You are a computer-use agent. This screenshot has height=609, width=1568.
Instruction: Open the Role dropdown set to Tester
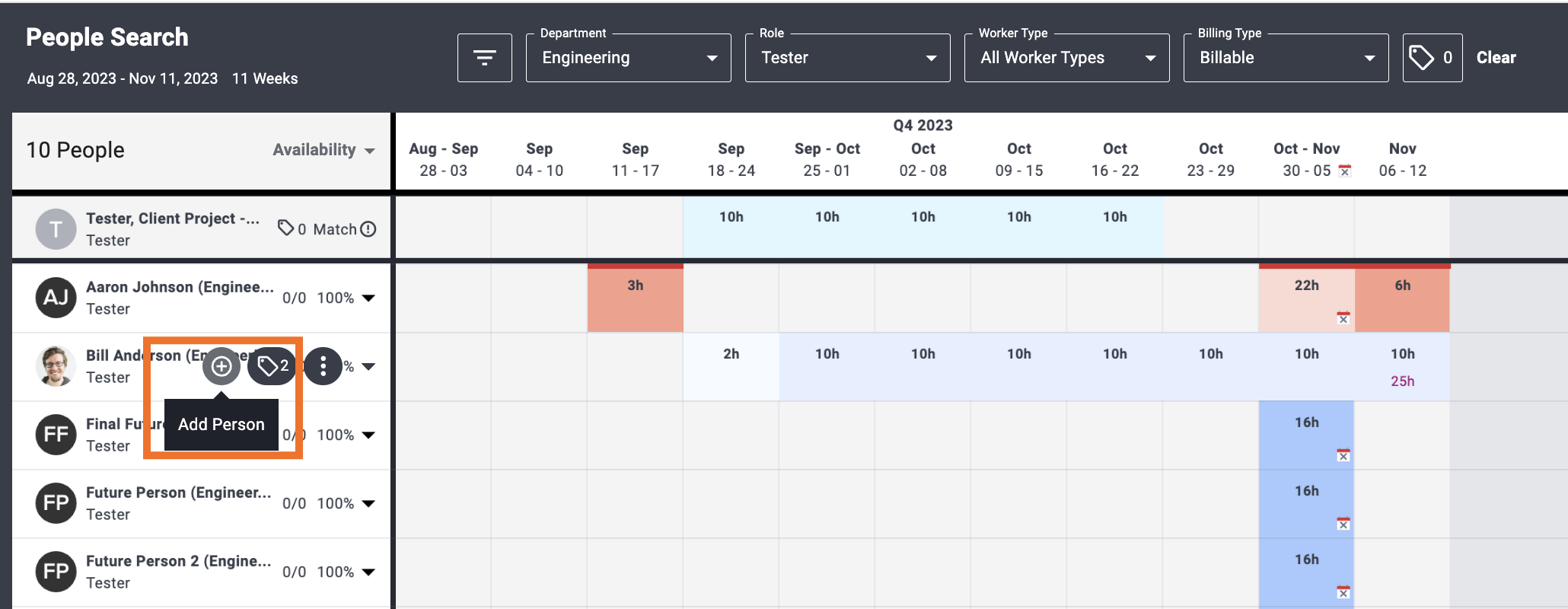847,58
